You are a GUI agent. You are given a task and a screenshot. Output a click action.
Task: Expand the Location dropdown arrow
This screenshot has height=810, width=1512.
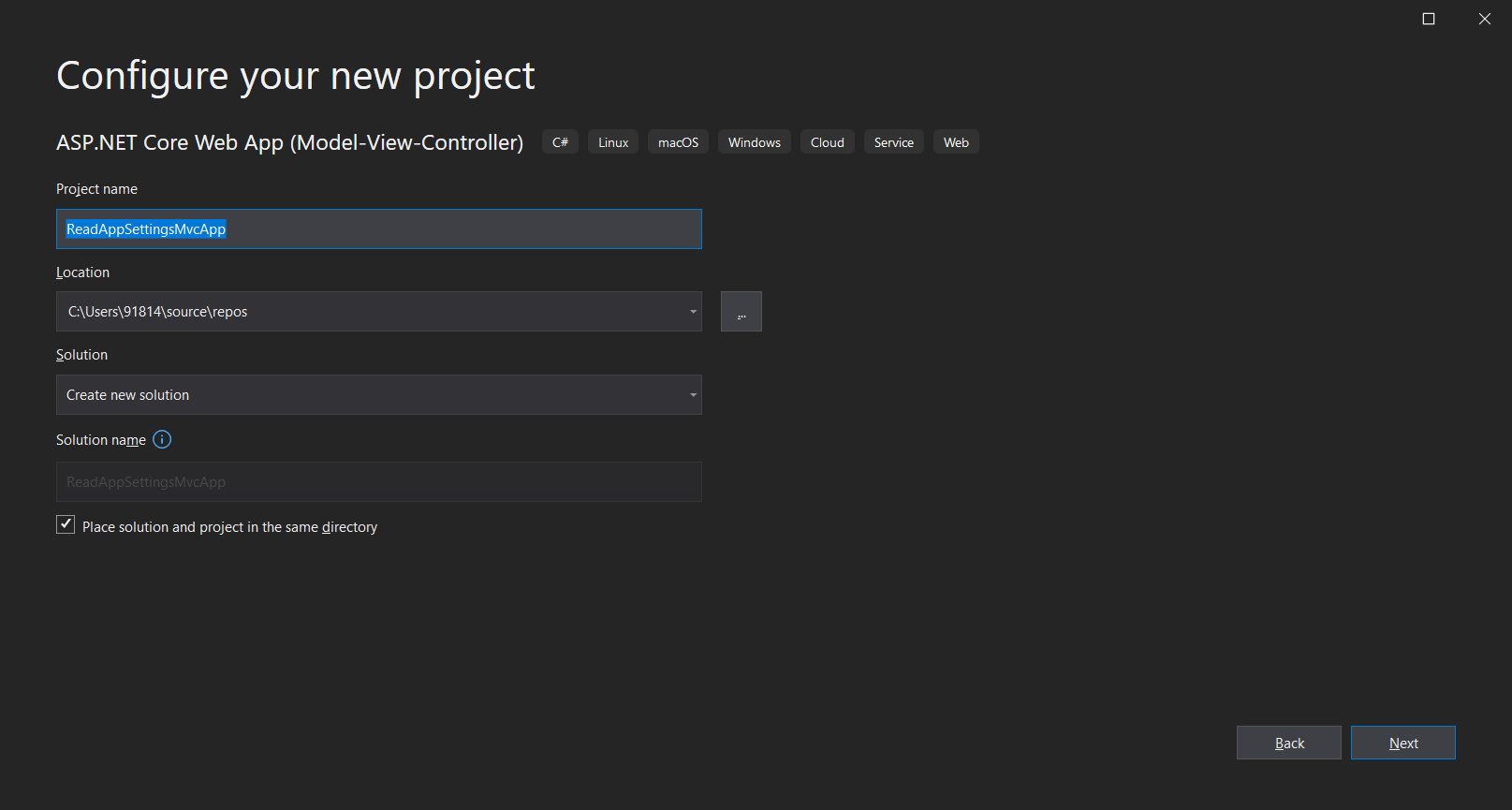click(x=693, y=312)
